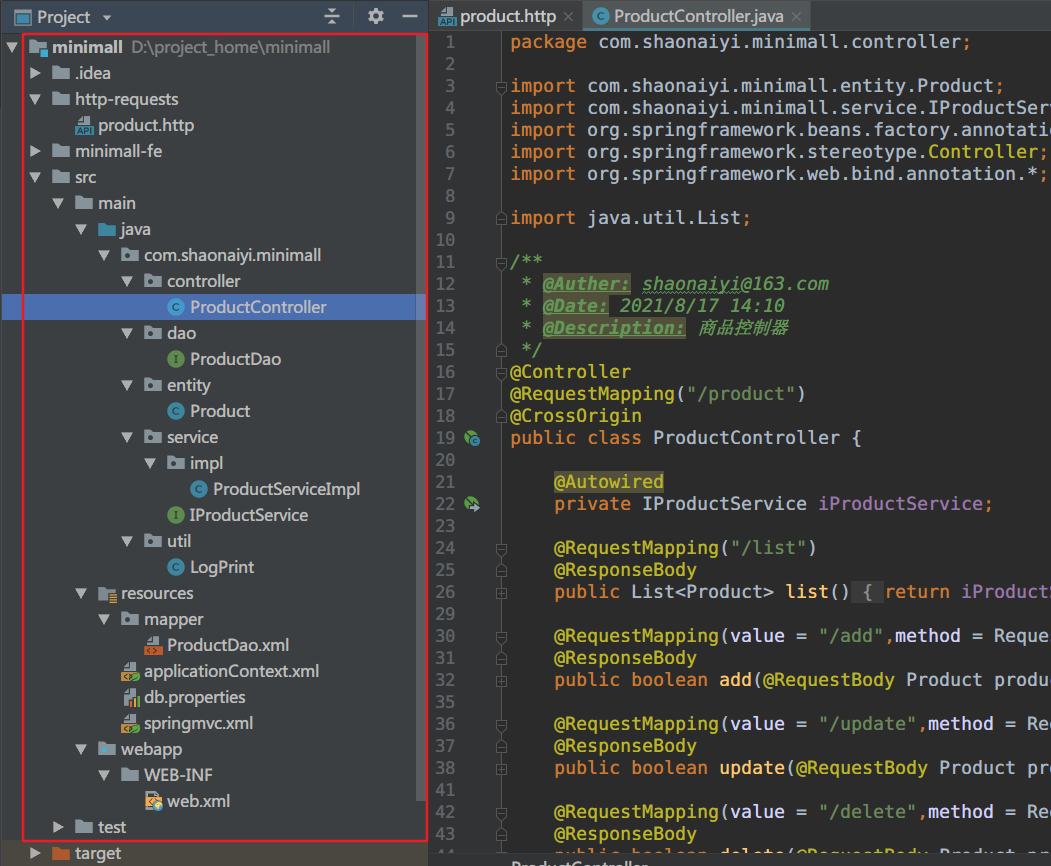Open Project panel settings gear
Image resolution: width=1051 pixels, height=866 pixels.
(375, 16)
